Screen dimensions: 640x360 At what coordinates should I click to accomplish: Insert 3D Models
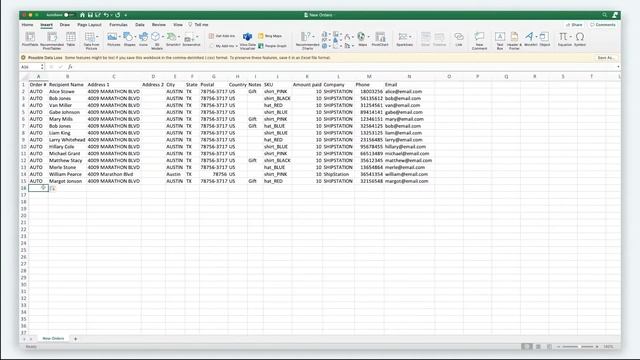pyautogui.click(x=156, y=40)
